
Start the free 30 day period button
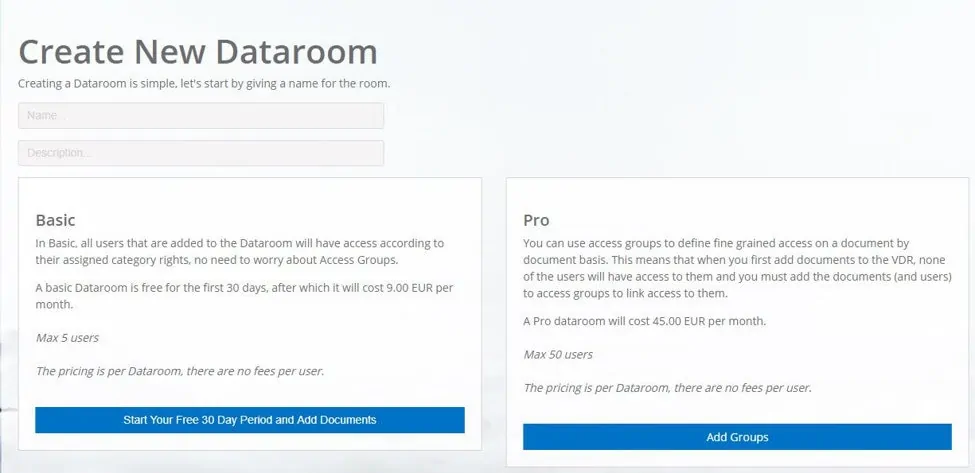coord(250,420)
